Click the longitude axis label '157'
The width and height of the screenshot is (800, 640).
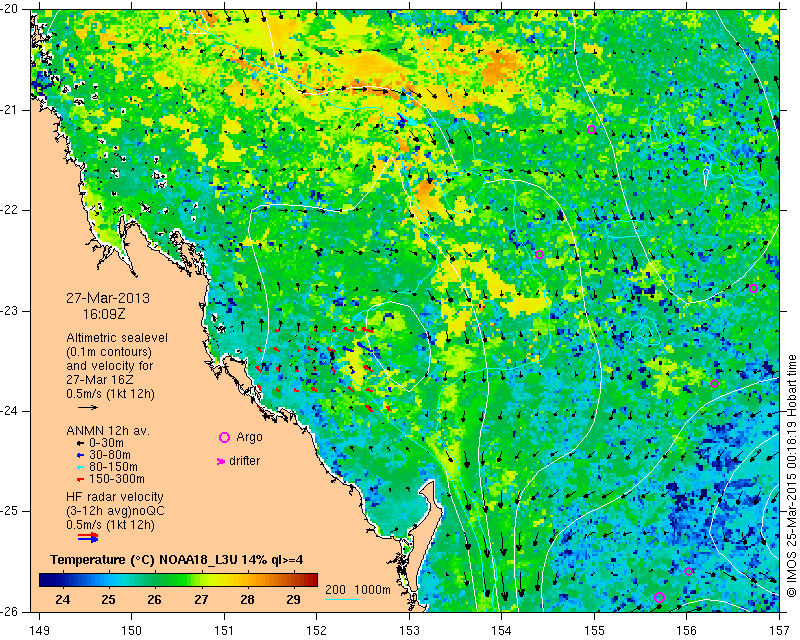(x=780, y=631)
